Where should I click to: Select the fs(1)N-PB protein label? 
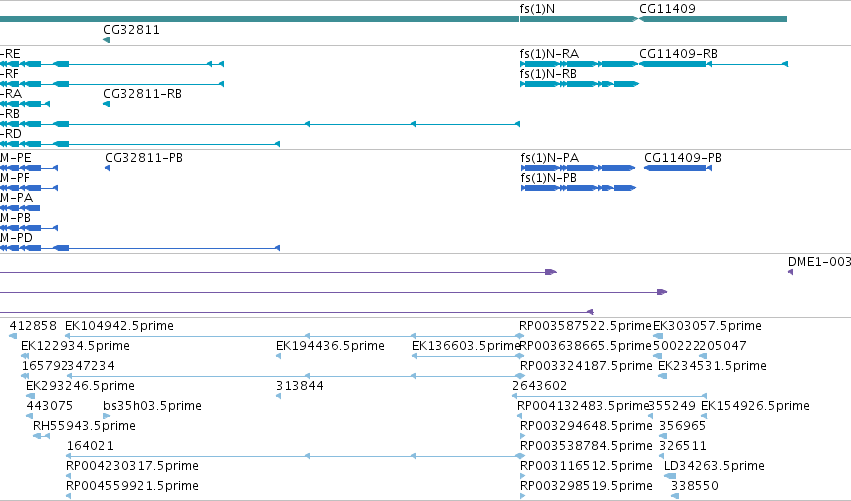(x=548, y=178)
